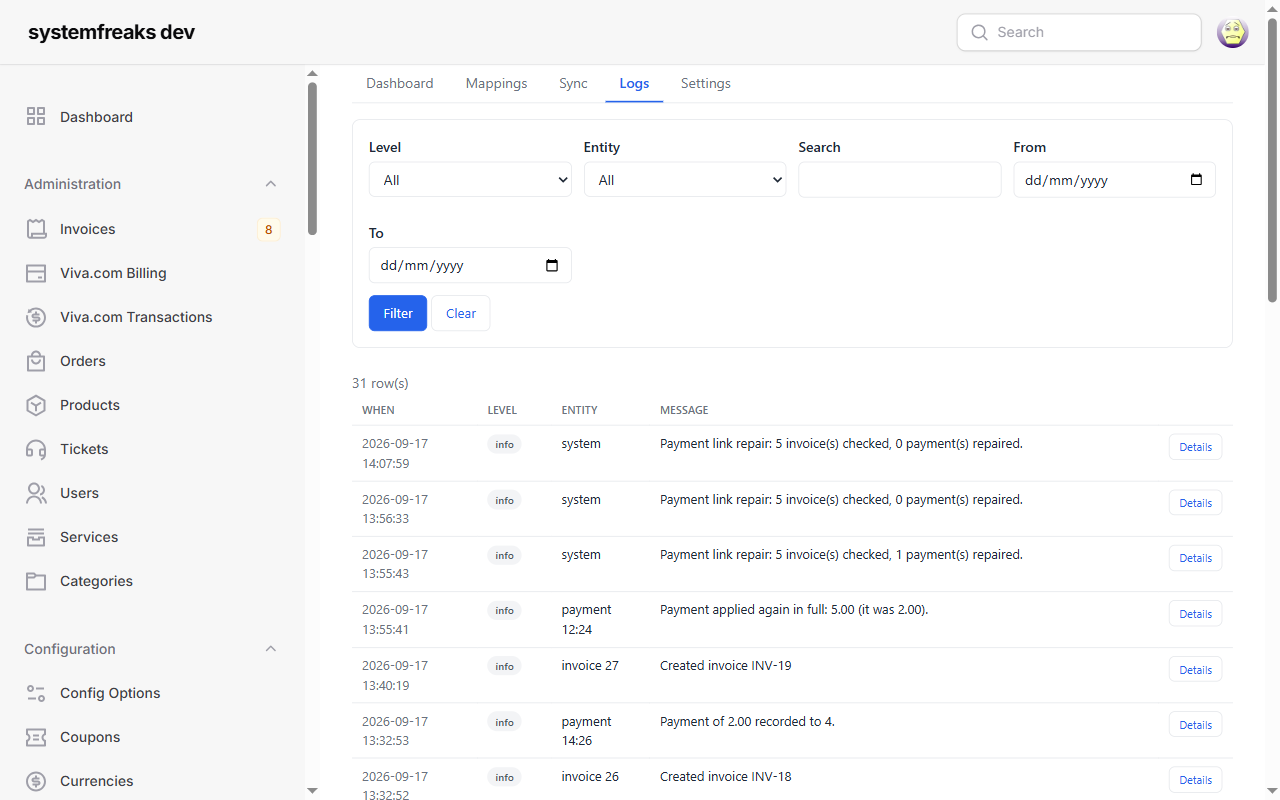The image size is (1280, 800).
Task: Click the Config Options link
Action: pyautogui.click(x=110, y=693)
